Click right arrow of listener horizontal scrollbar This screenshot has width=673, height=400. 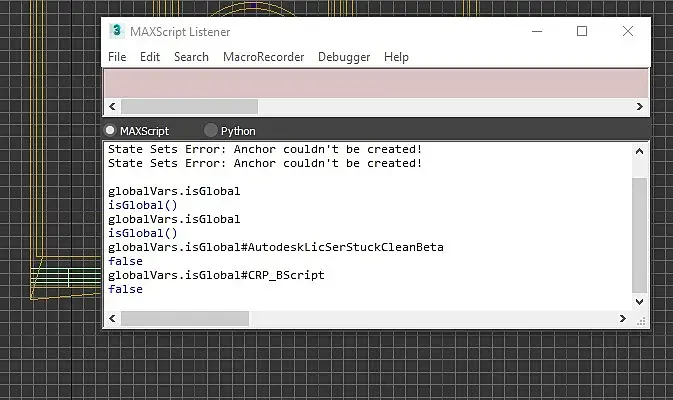click(x=623, y=318)
